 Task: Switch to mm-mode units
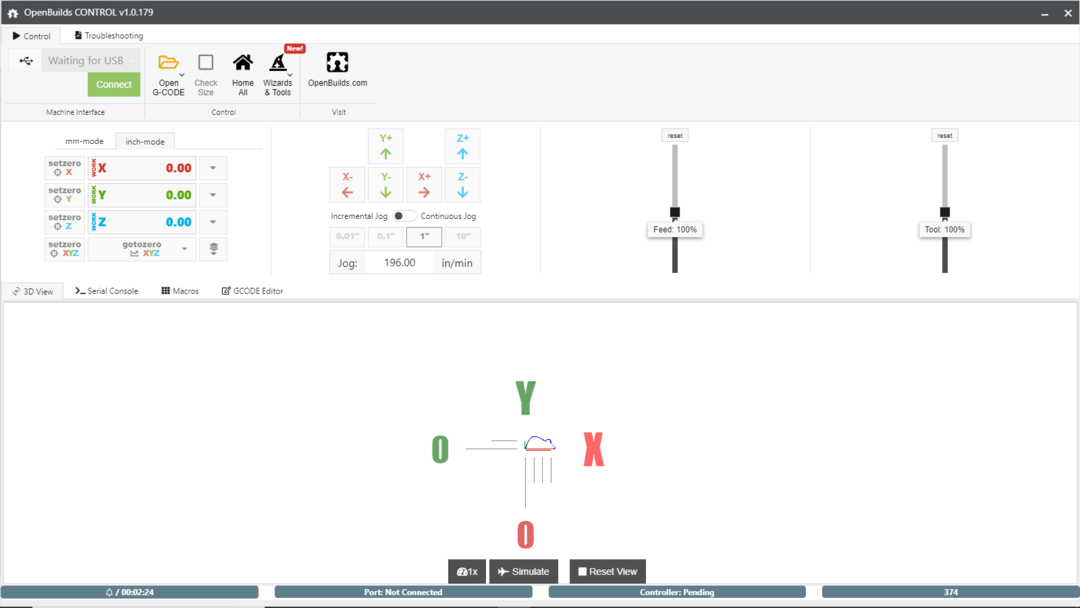coord(84,141)
